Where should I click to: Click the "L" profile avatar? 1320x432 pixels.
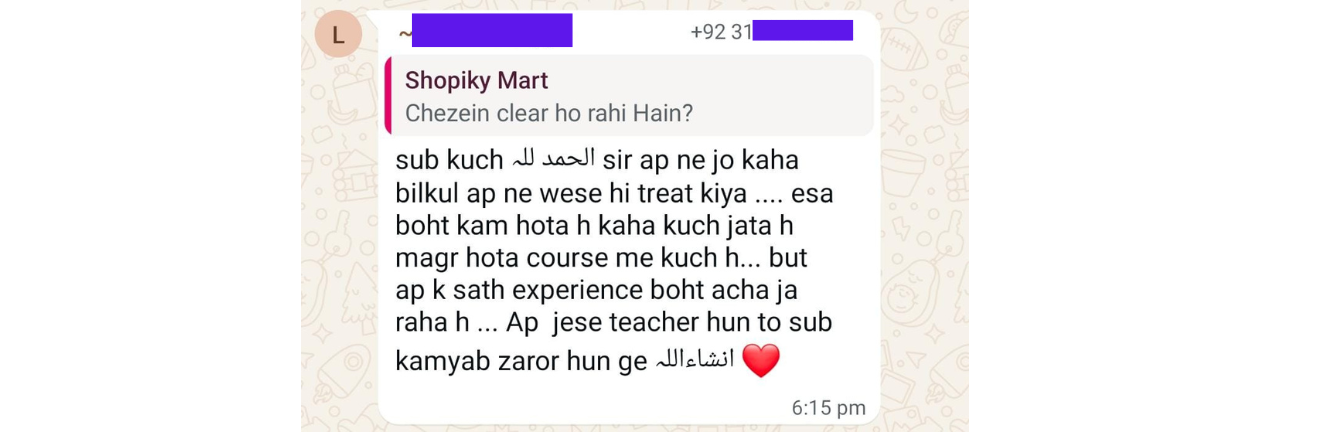[x=338, y=35]
